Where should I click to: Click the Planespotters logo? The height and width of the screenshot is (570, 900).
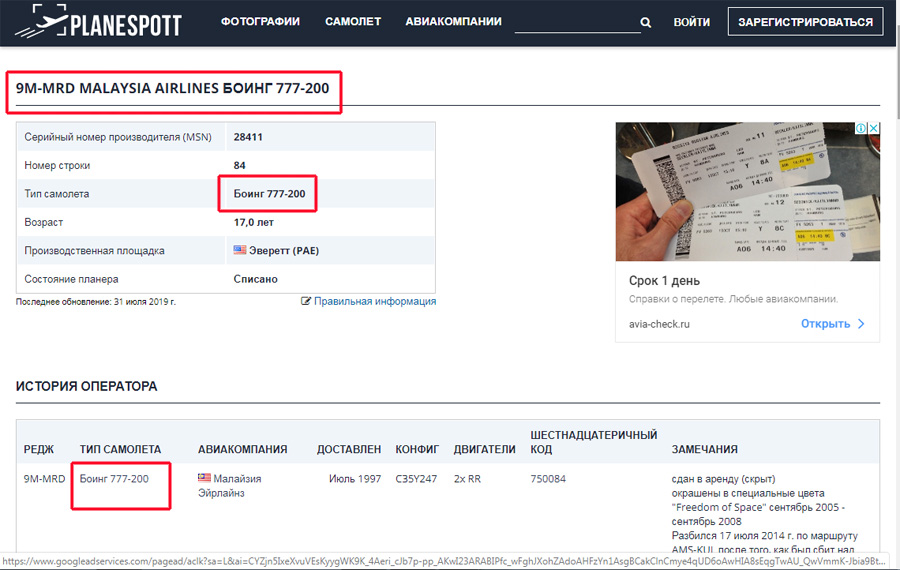(98, 22)
